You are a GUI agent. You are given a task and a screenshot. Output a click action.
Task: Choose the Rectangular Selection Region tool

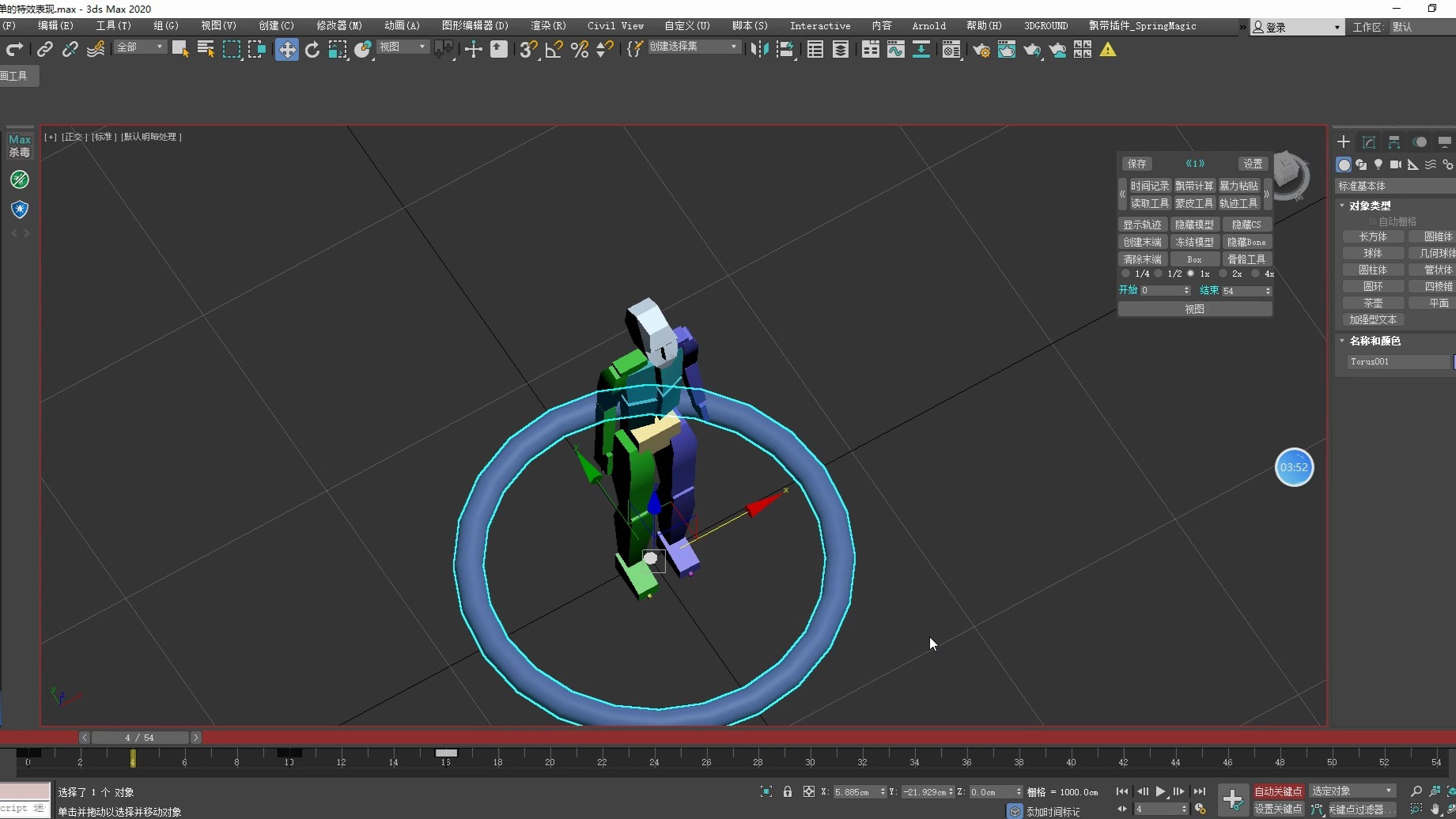tap(232, 50)
